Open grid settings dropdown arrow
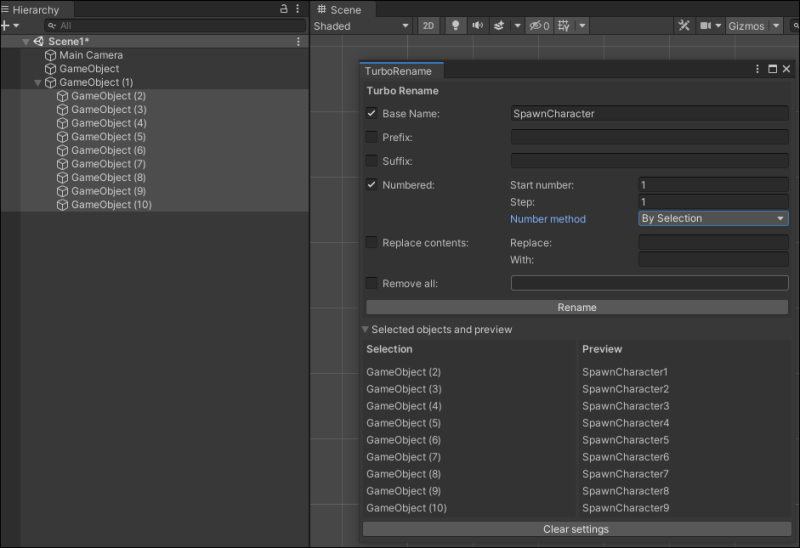Viewport: 800px width, 548px height. (582, 26)
